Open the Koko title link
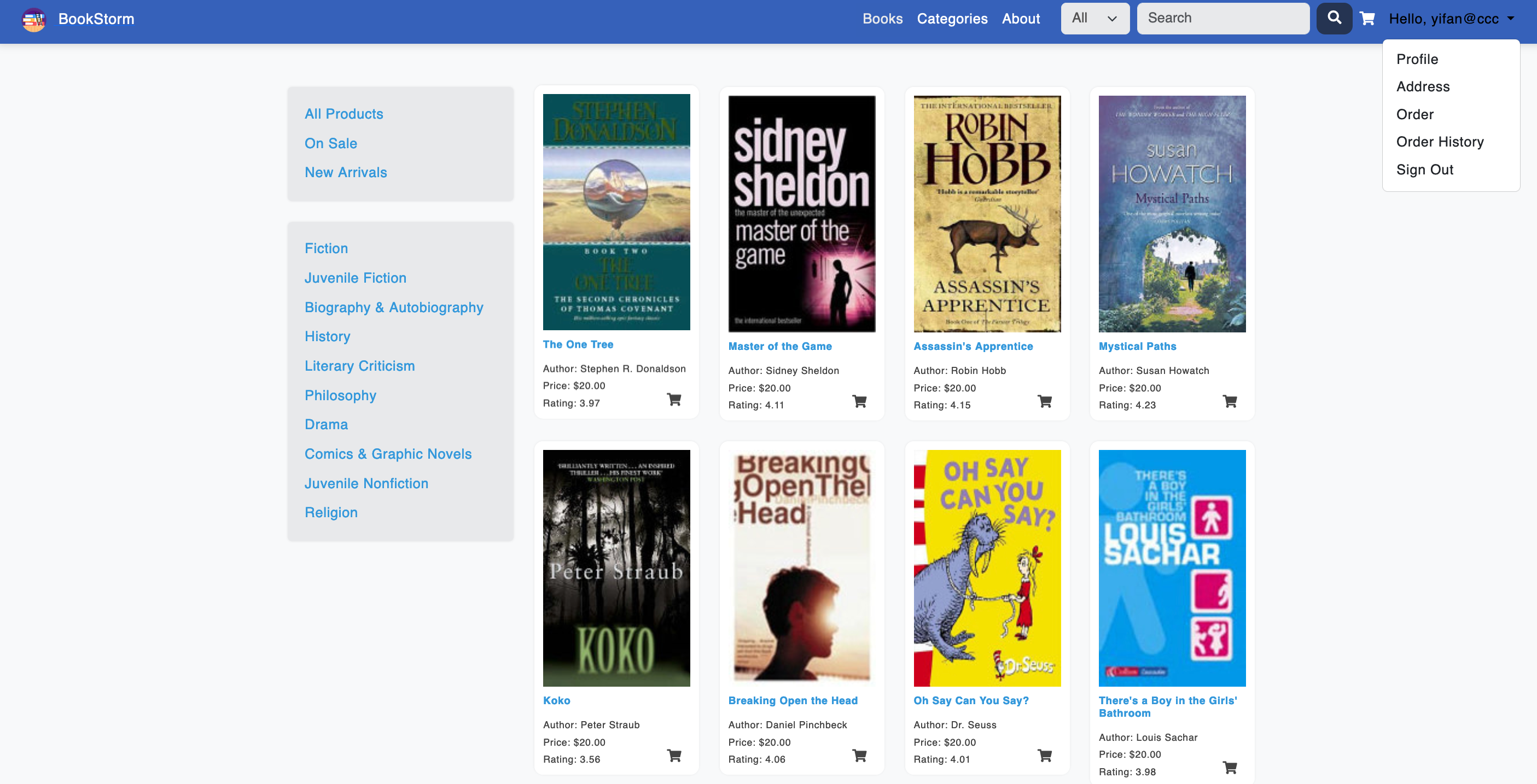 click(556, 700)
